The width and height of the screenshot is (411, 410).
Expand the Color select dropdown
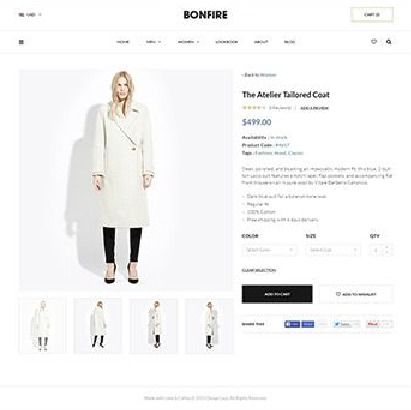(x=270, y=250)
